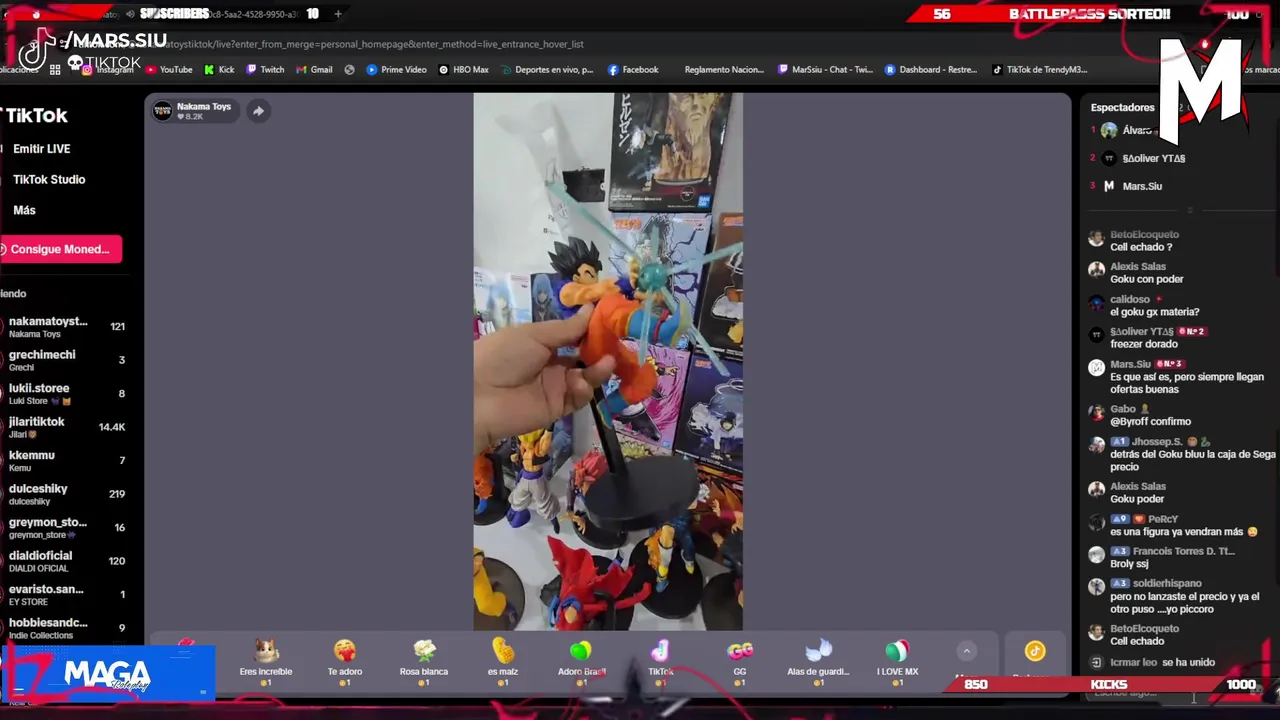Open hobbiesandc... live channel
The width and height of the screenshot is (1280, 720).
point(66,628)
